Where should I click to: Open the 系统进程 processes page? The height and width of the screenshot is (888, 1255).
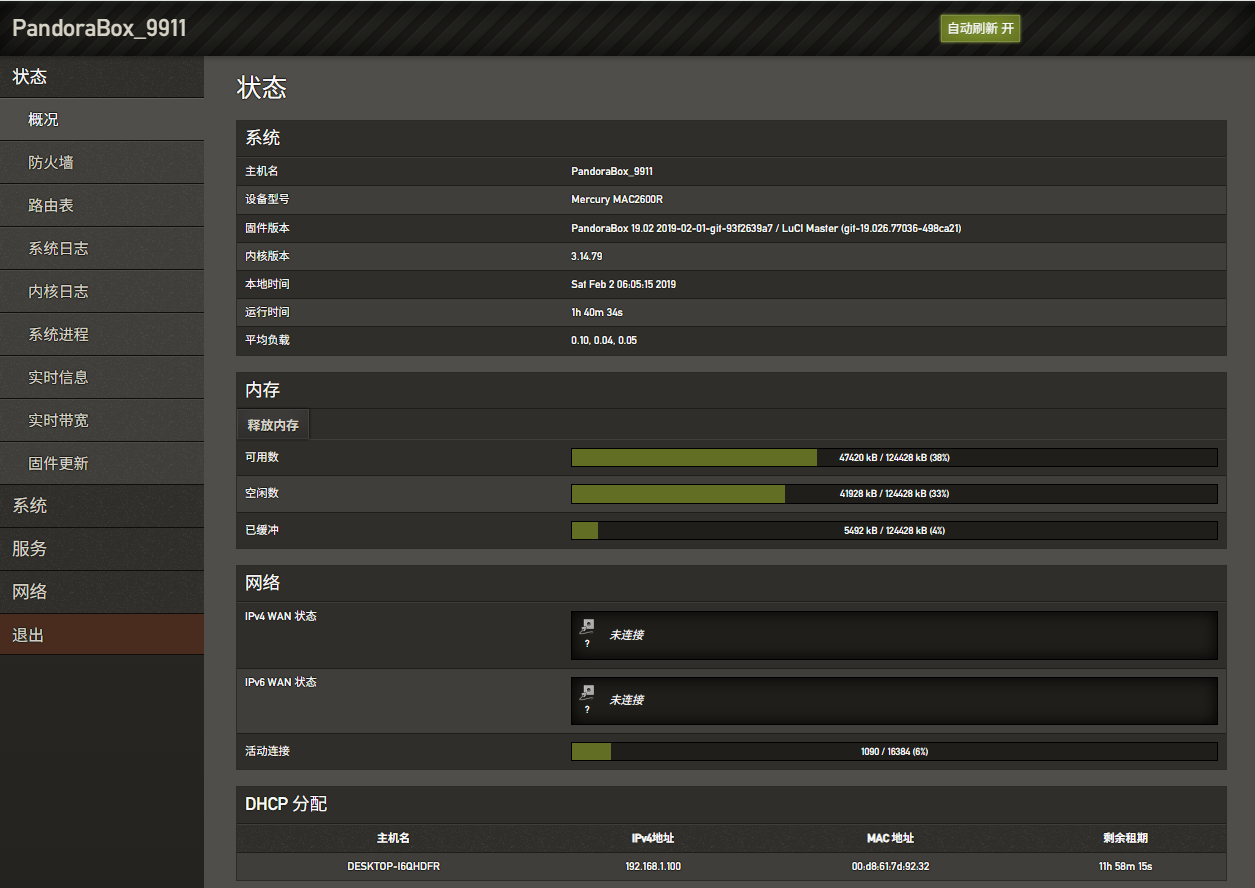coord(102,335)
